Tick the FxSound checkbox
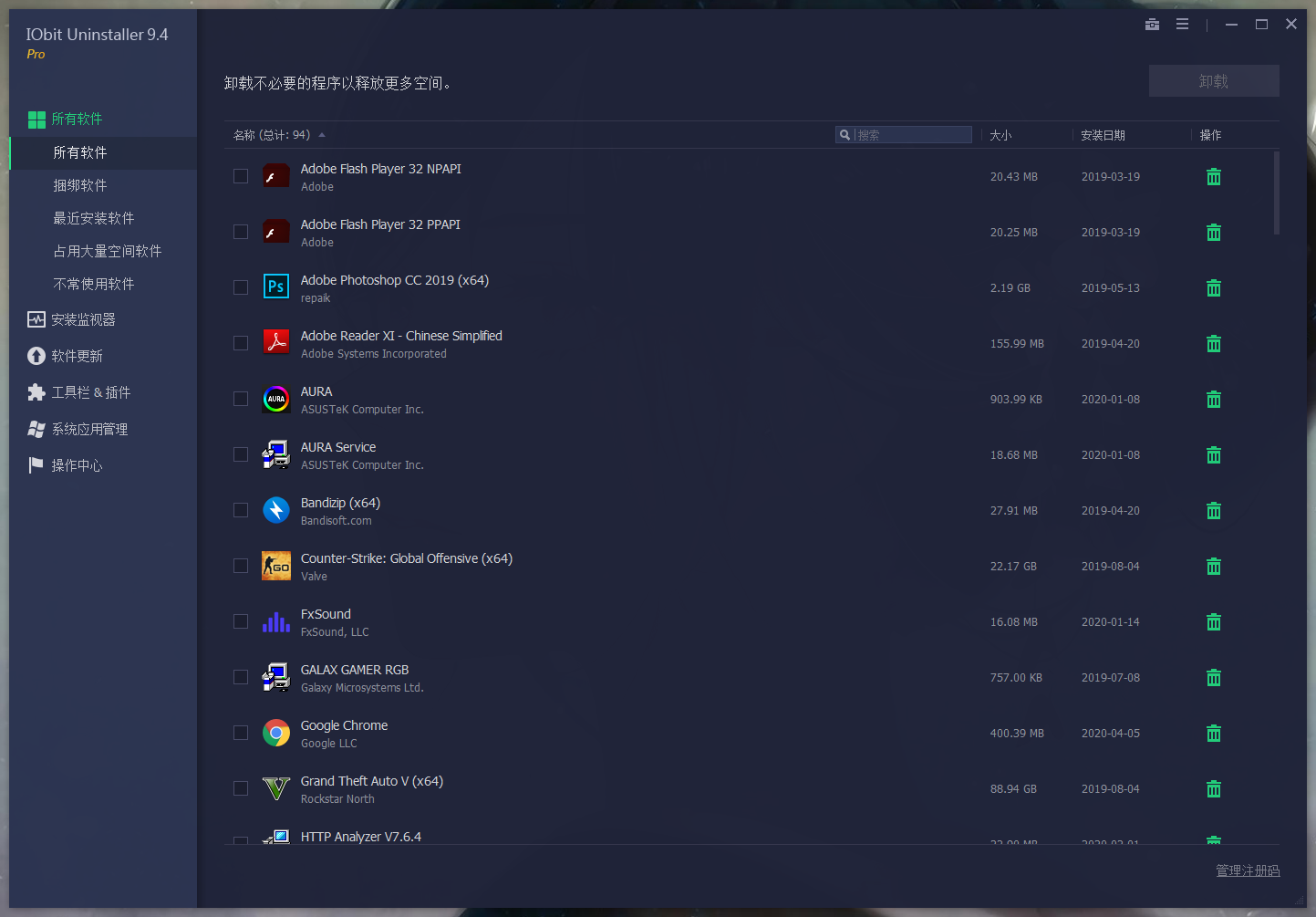This screenshot has height=917, width=1316. click(x=241, y=621)
